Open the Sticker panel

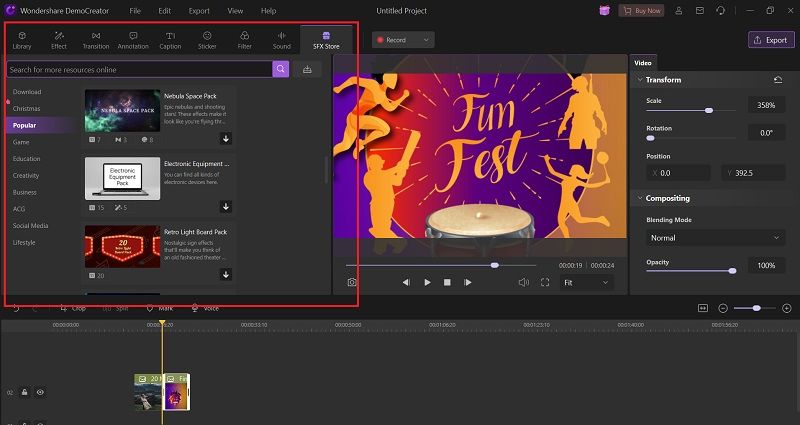click(x=207, y=40)
